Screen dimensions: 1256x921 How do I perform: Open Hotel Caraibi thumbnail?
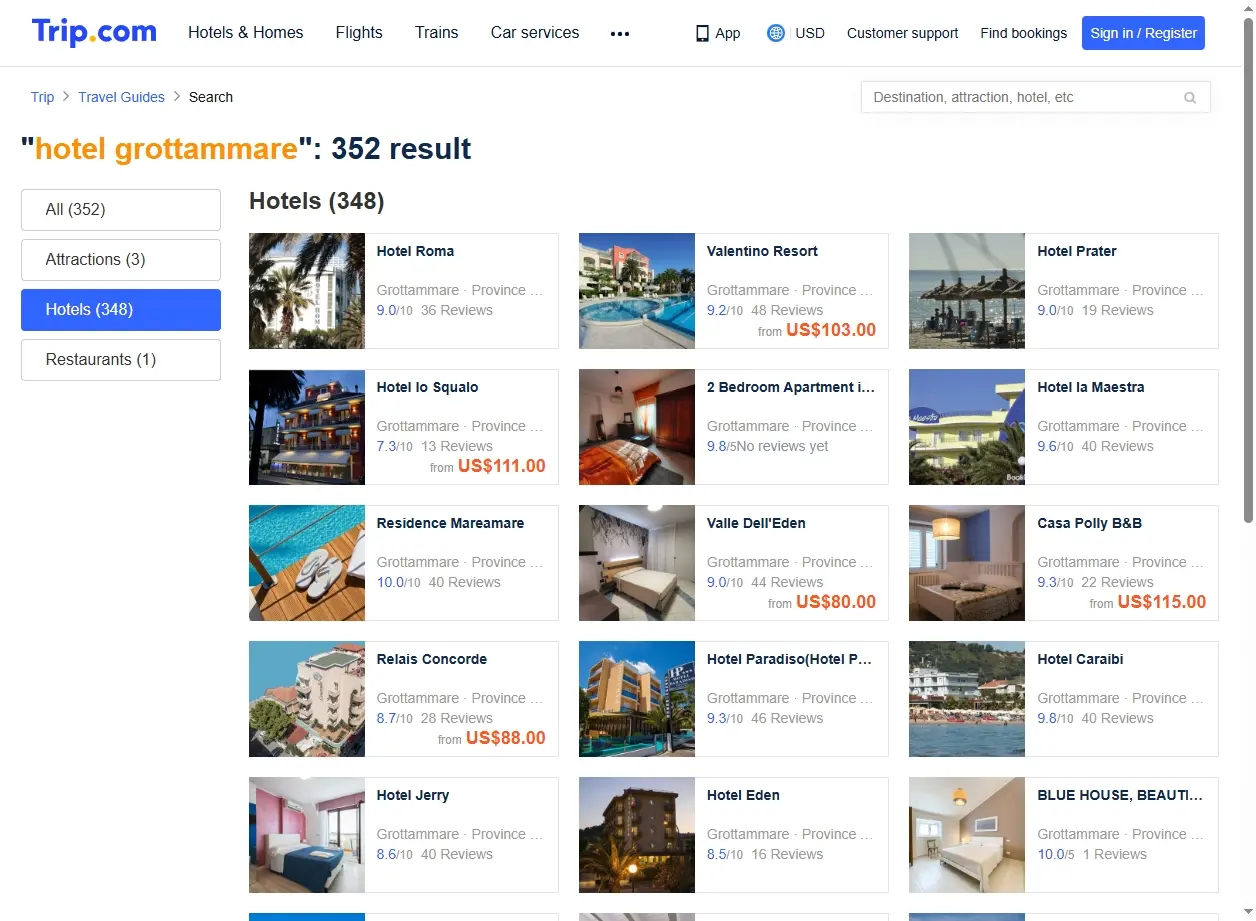tap(967, 699)
